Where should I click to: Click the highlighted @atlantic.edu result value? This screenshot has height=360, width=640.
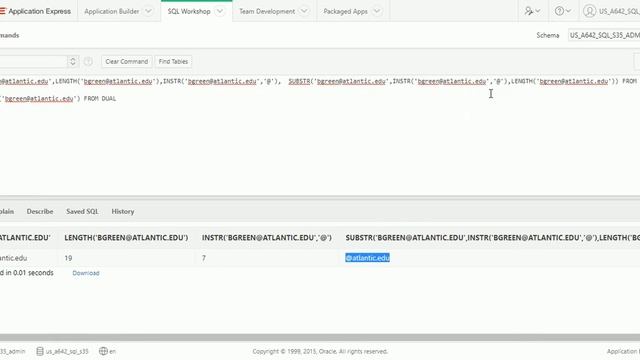click(367, 258)
